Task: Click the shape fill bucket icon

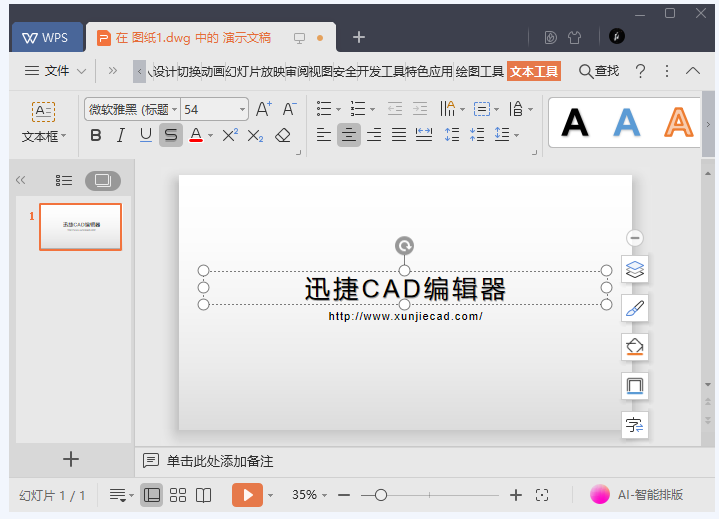Action: point(635,347)
